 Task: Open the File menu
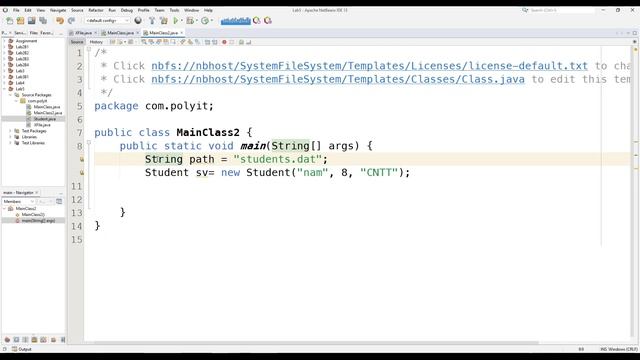pyautogui.click(x=16, y=10)
